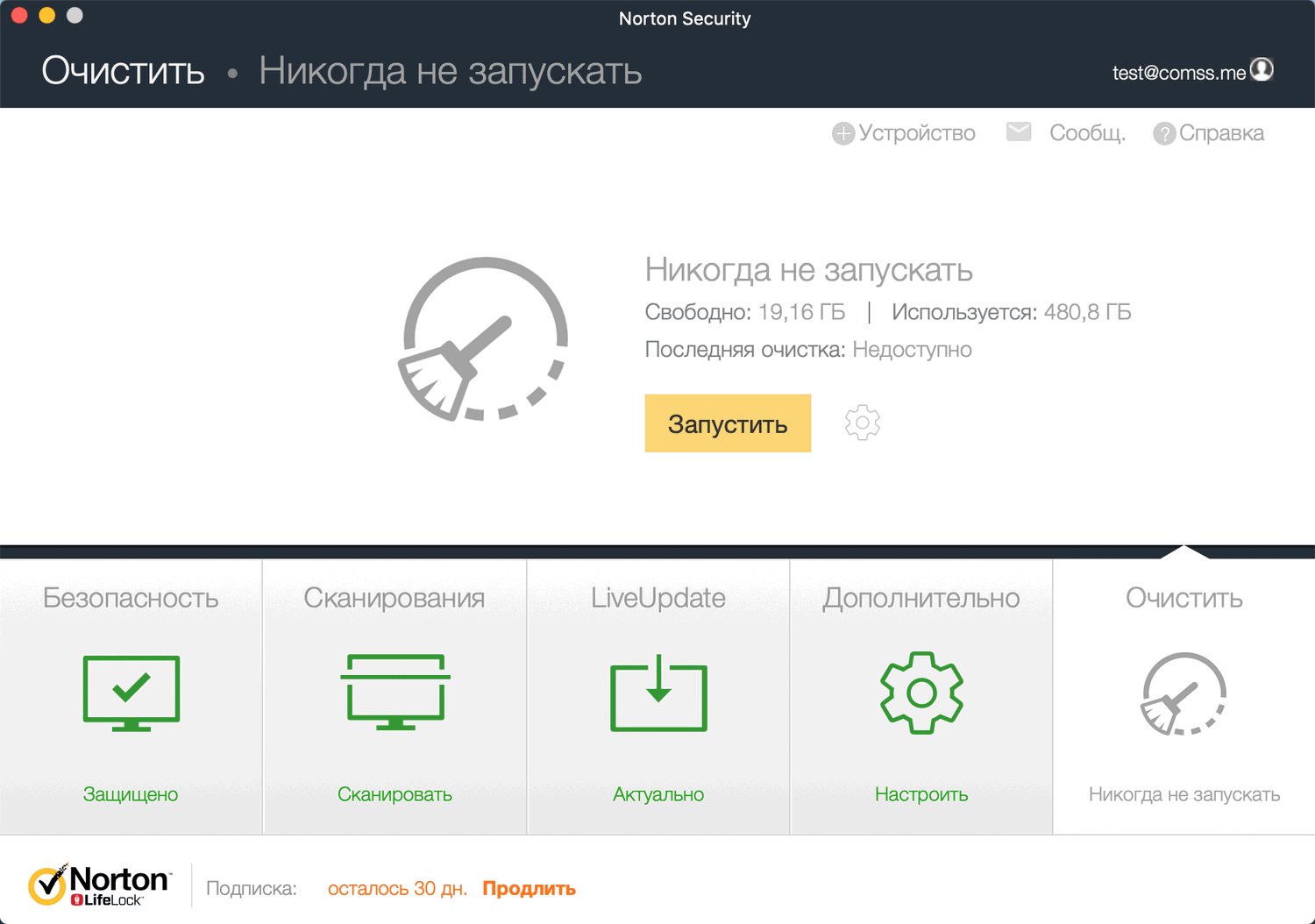Switch to the Дополнительно tab
The image size is (1315, 924).
point(921,697)
